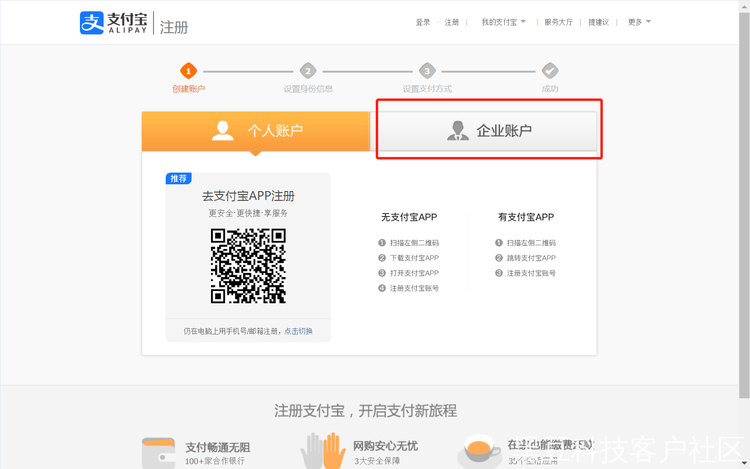Image resolution: width=750 pixels, height=469 pixels.
Task: Click the text 下载支付宝APP
Action: tap(414, 258)
